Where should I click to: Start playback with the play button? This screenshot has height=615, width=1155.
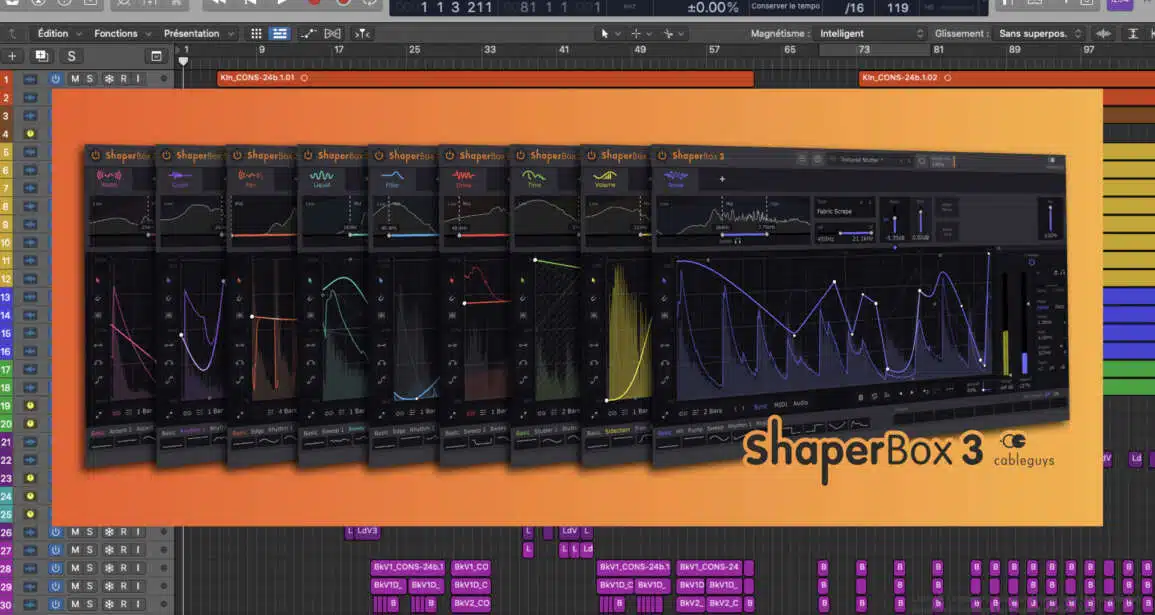[x=282, y=3]
